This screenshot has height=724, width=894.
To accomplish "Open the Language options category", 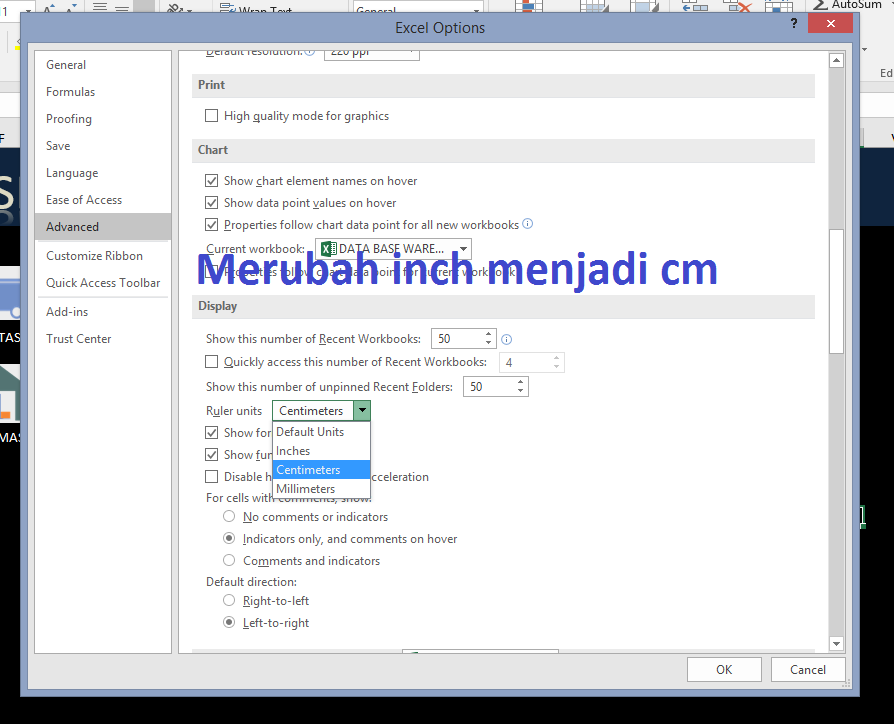I will [x=103, y=173].
